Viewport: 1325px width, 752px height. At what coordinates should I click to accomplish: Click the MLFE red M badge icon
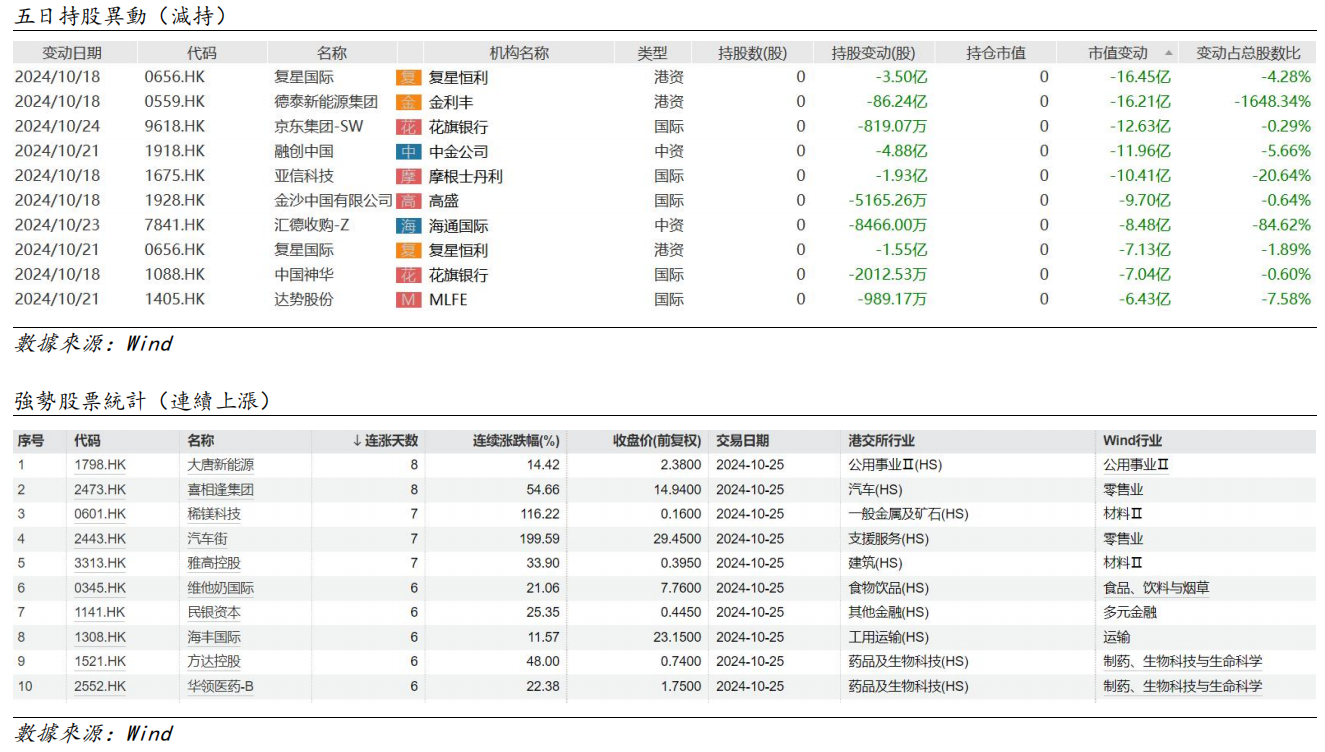pos(408,299)
